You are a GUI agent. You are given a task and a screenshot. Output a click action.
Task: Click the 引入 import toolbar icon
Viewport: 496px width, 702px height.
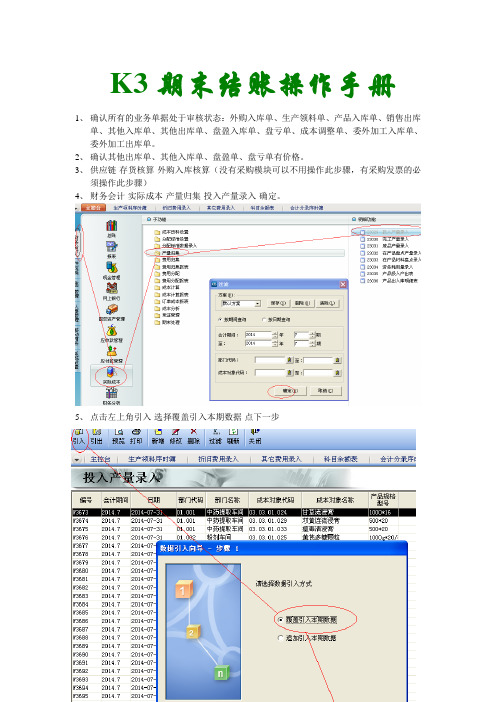click(78, 437)
